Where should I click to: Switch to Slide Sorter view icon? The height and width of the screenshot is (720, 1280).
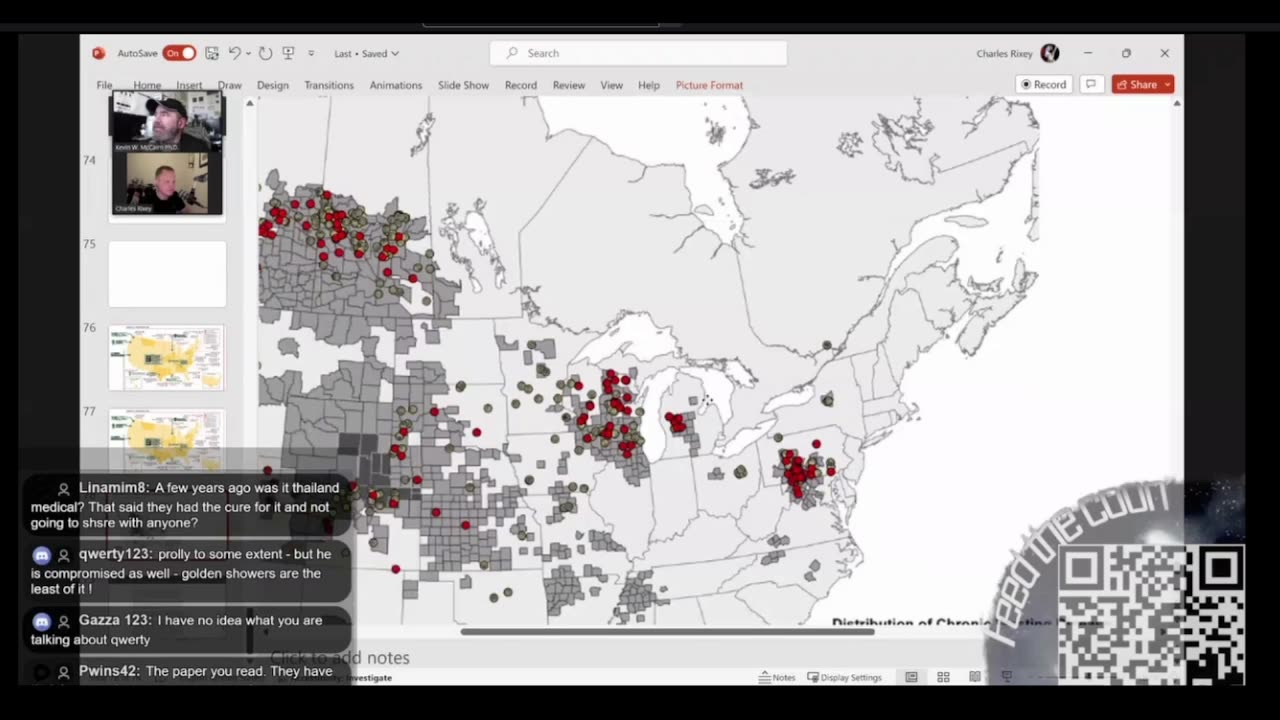click(x=943, y=677)
